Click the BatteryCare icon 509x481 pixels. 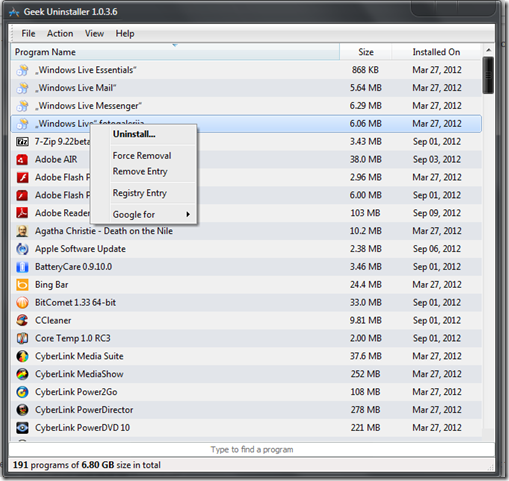coord(22,267)
